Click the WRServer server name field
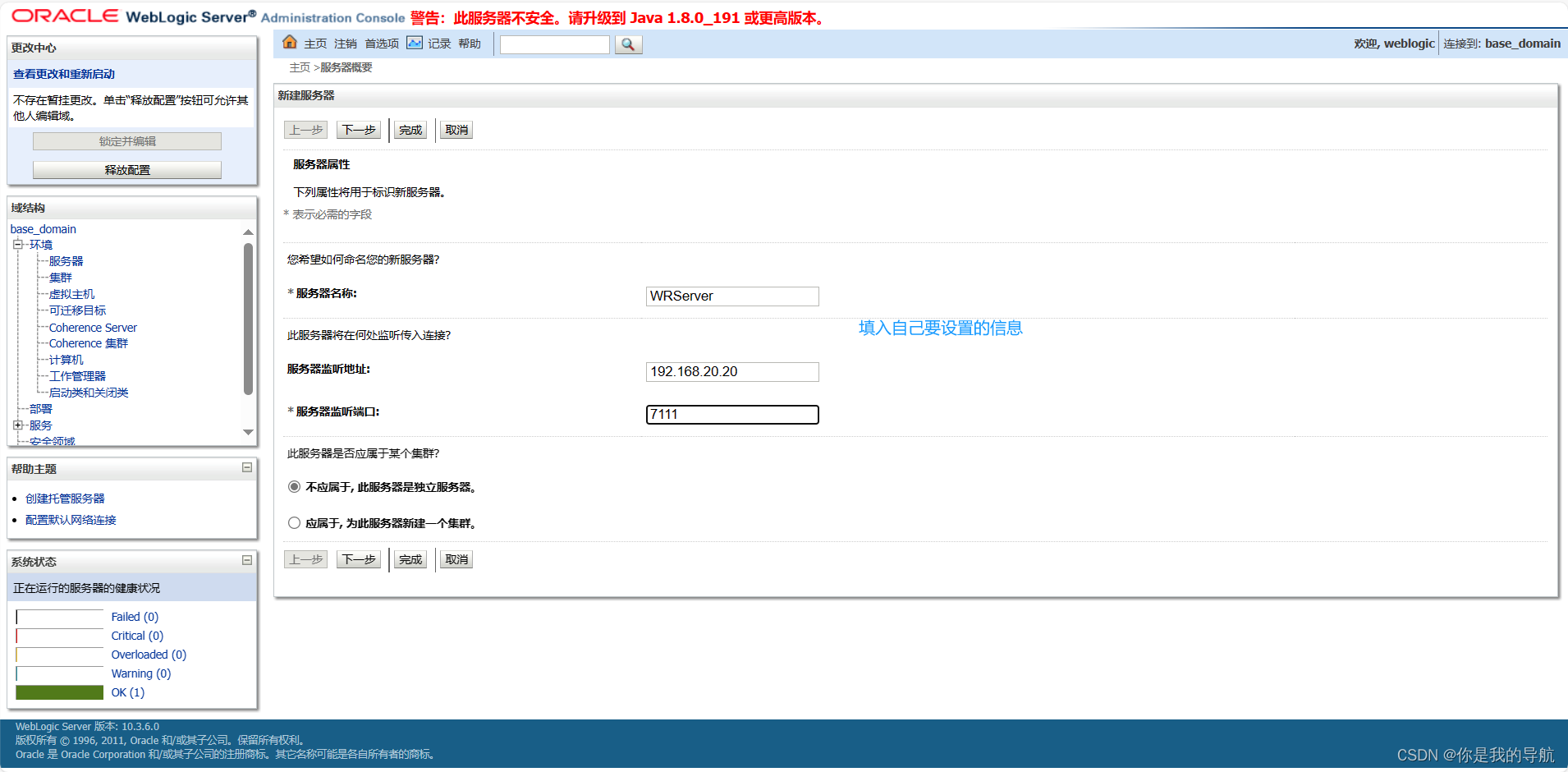 pyautogui.click(x=731, y=296)
